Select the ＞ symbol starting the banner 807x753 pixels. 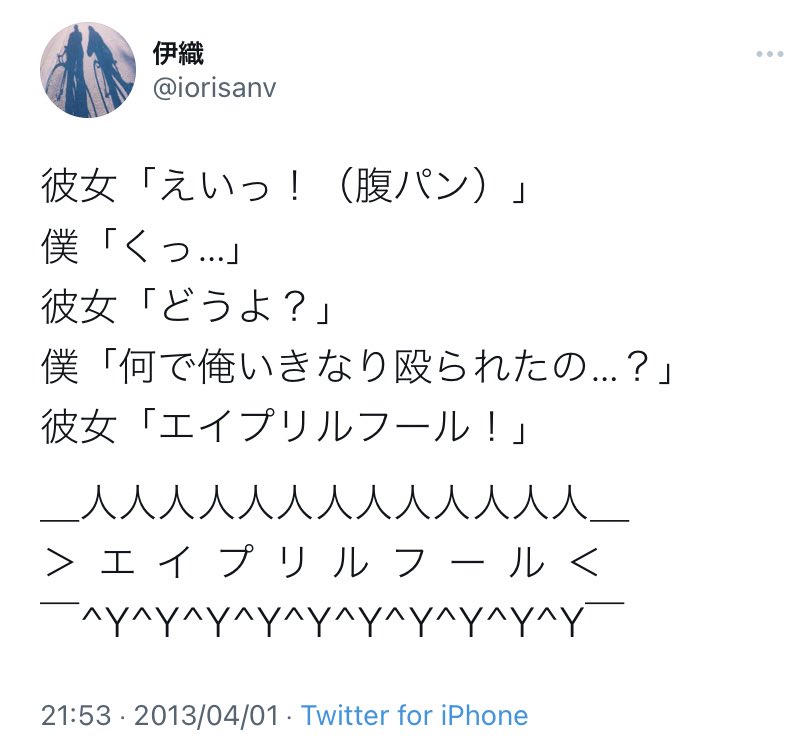coord(60,562)
